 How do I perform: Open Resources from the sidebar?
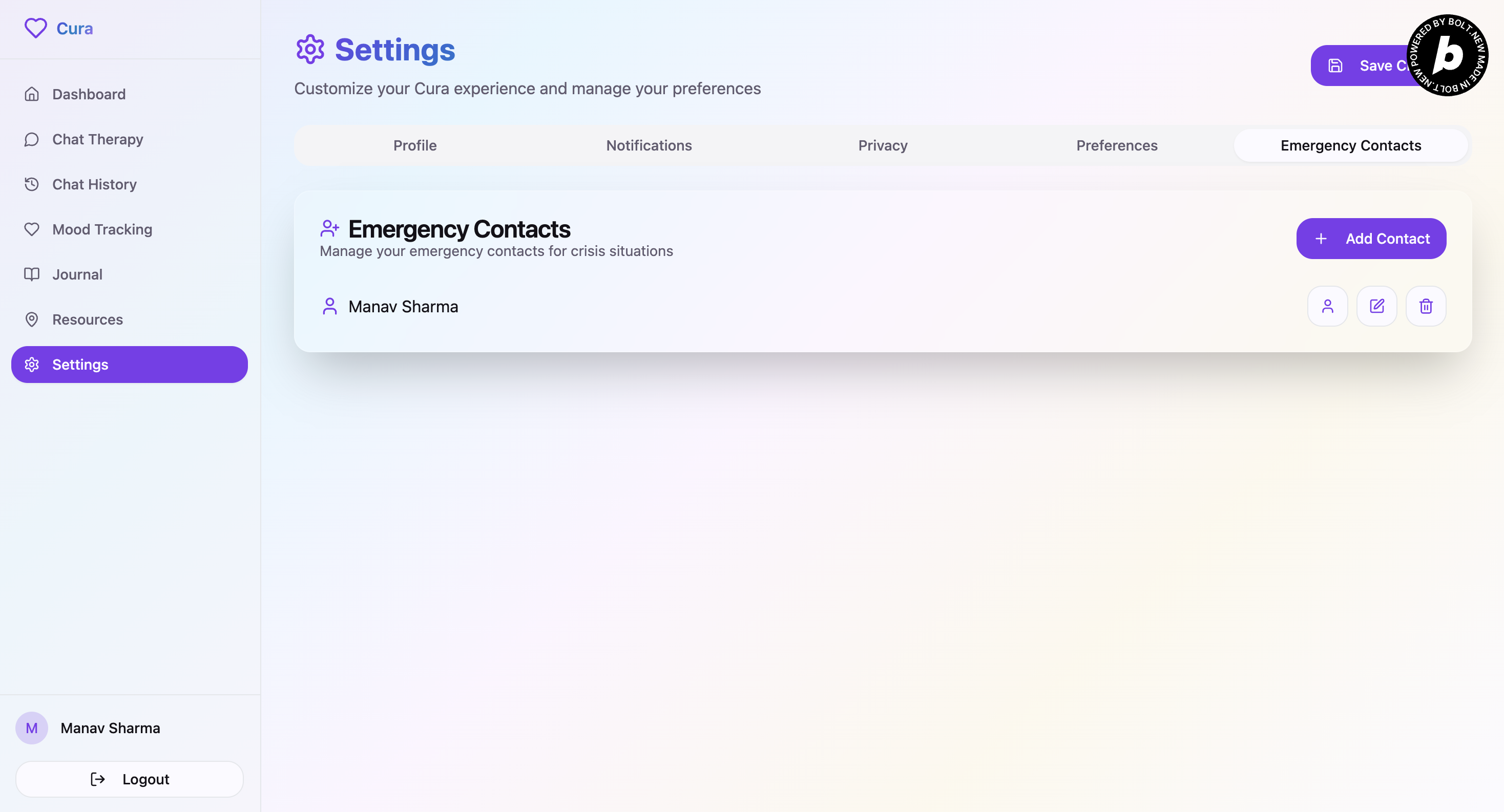pyautogui.click(x=88, y=319)
